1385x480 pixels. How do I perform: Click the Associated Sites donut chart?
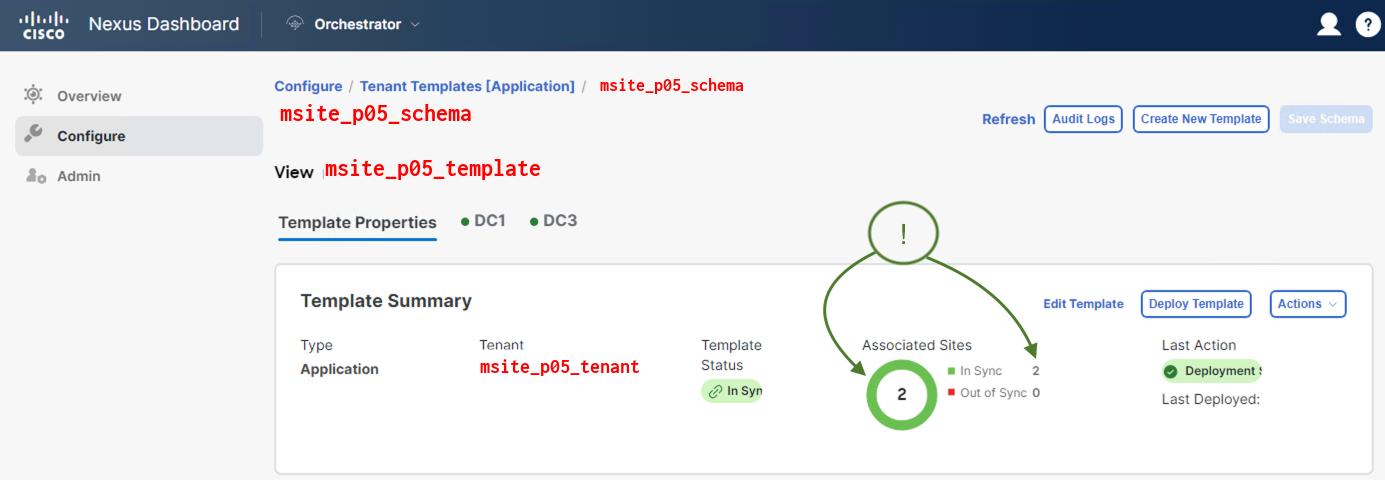click(x=901, y=394)
